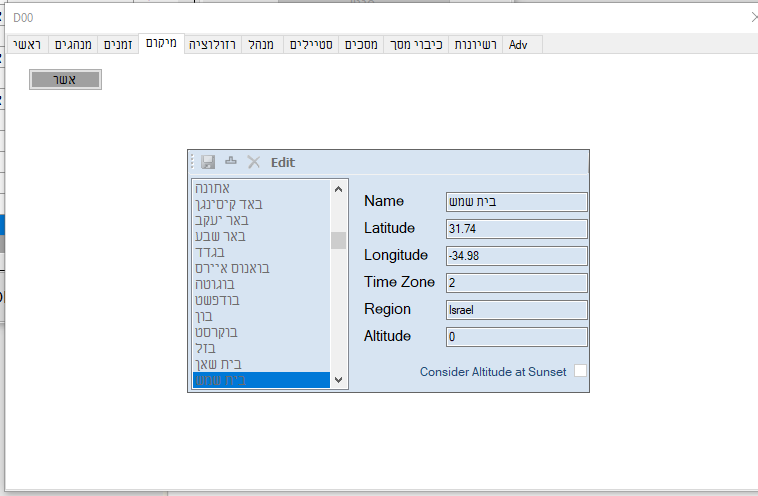Click the add location toolbar icon
The image size is (758, 496).
point(231,162)
